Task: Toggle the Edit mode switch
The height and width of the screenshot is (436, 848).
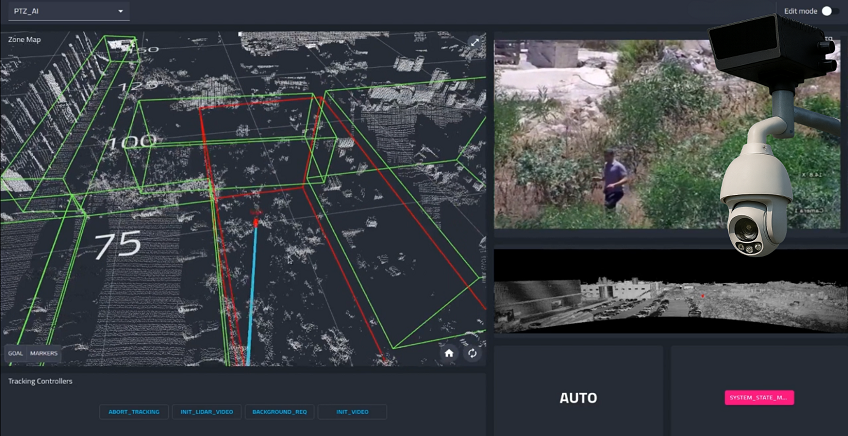Action: click(x=826, y=11)
